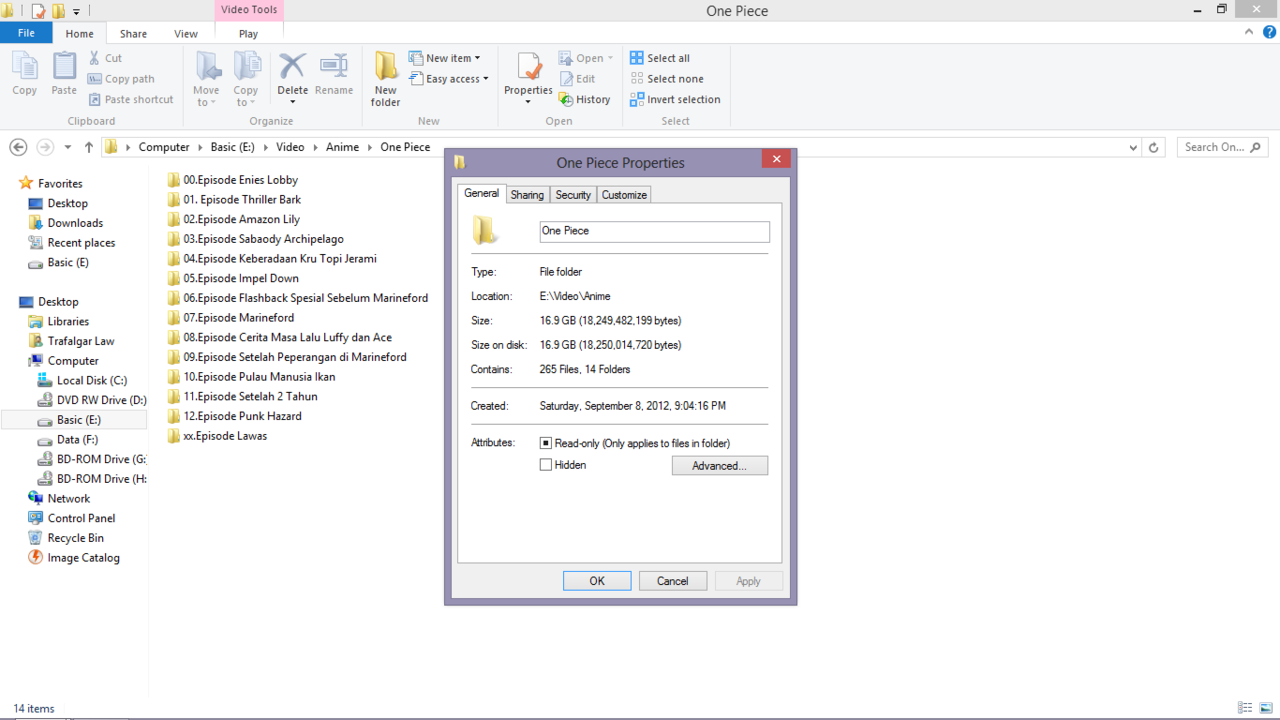The image size is (1280, 720).
Task: Click the Back navigation arrow
Action: coord(18,147)
